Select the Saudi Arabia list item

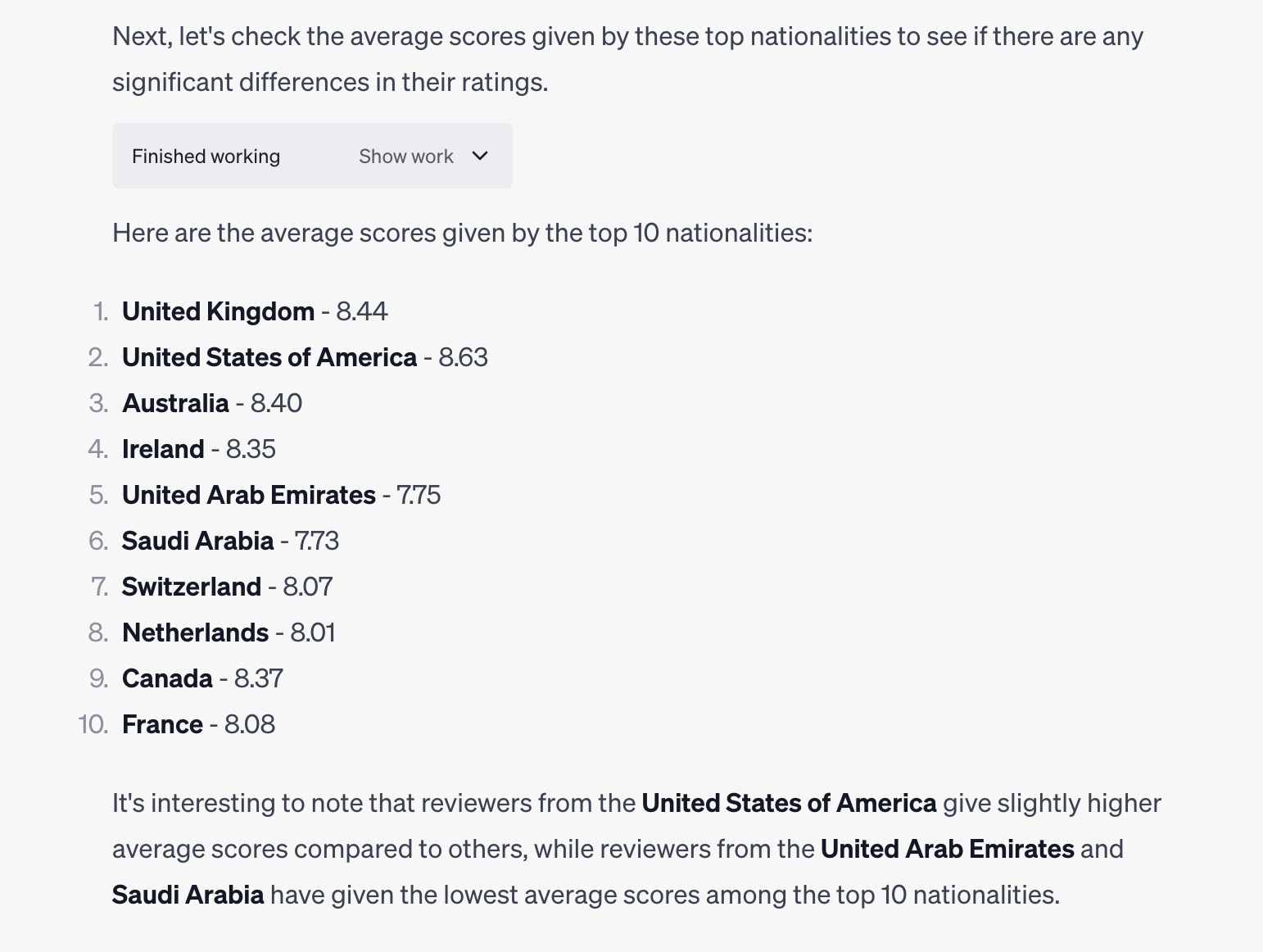(x=230, y=541)
